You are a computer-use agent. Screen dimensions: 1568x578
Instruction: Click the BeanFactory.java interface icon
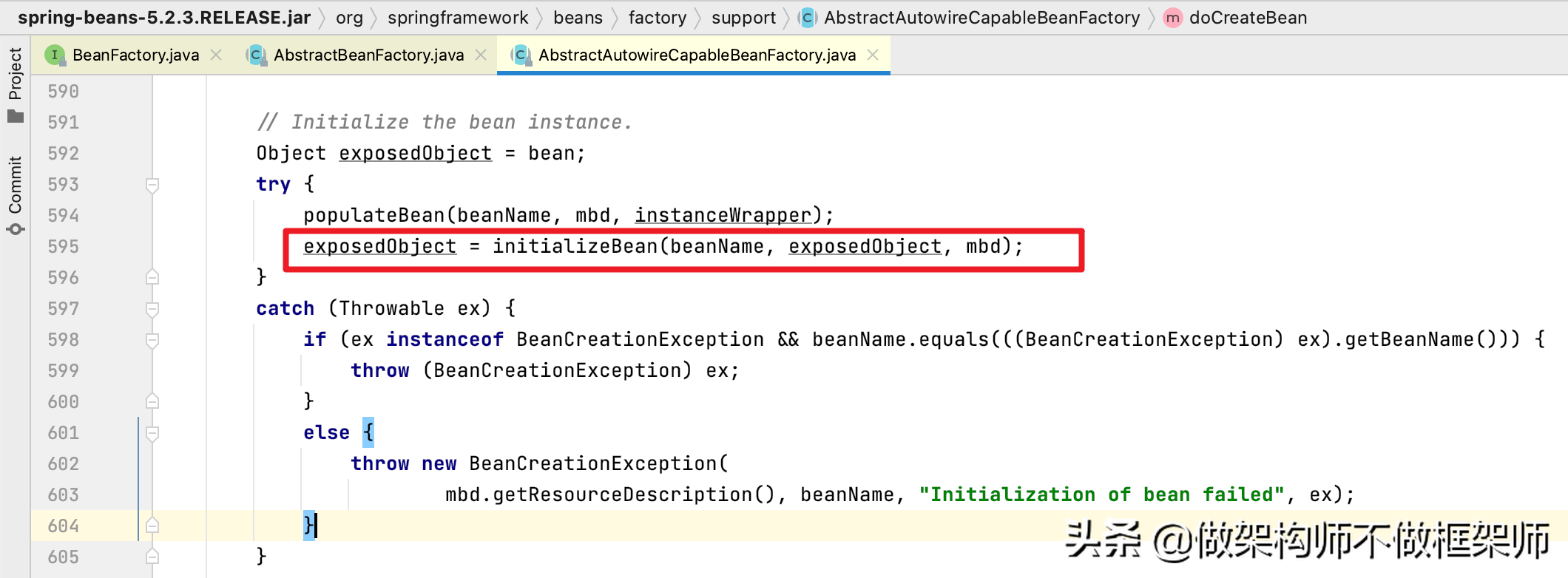tap(54, 55)
